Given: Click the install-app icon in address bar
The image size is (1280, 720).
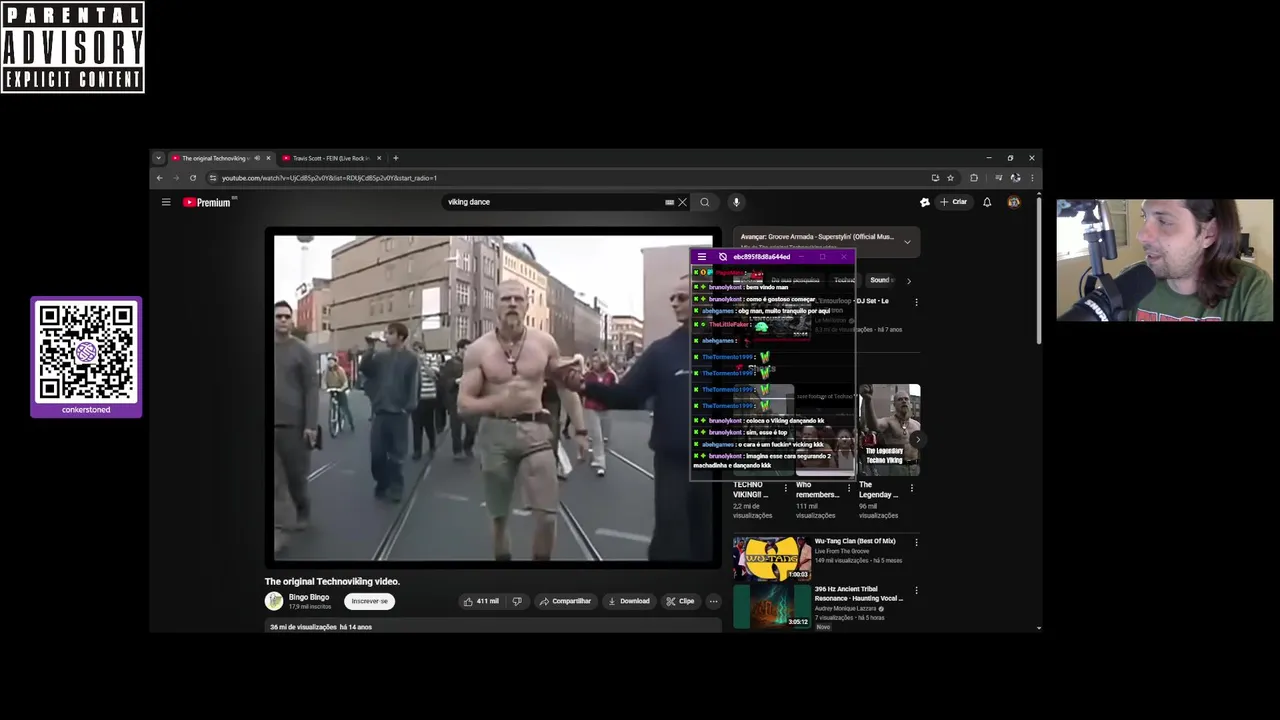Looking at the screenshot, I should tap(935, 178).
